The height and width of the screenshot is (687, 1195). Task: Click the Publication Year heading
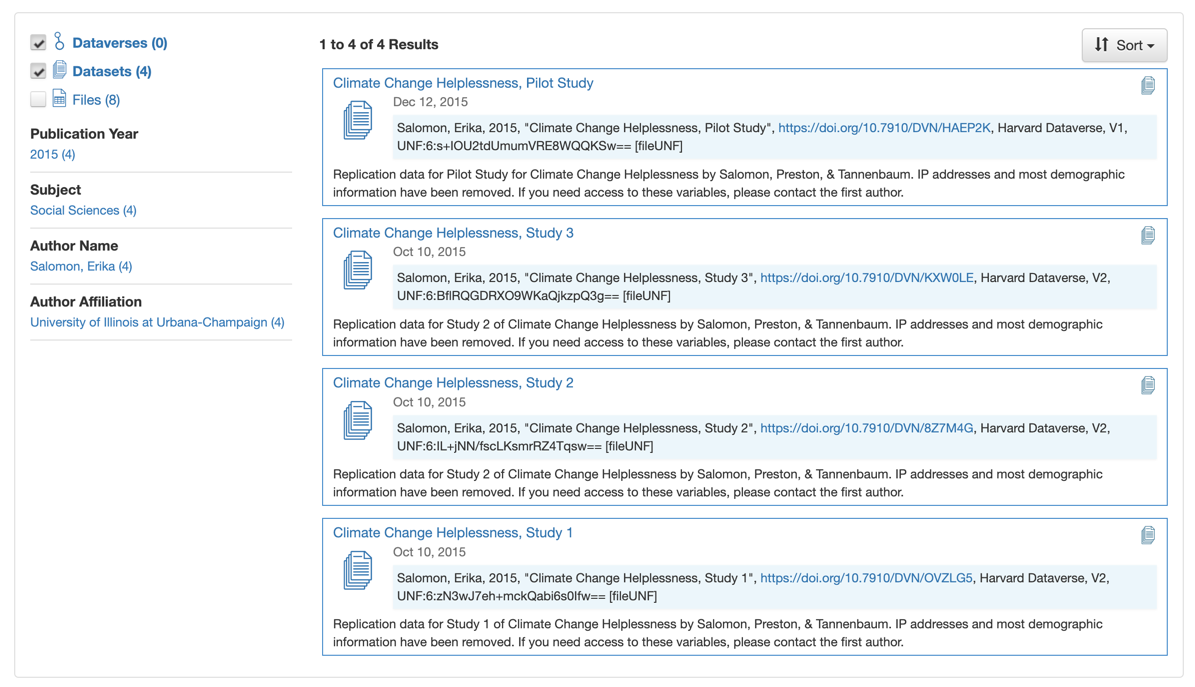(84, 134)
